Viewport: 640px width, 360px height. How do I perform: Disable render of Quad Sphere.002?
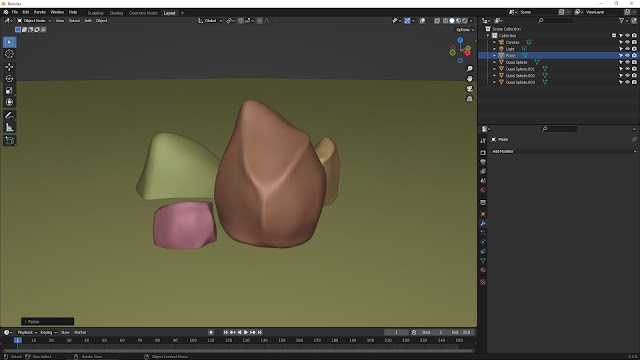coord(634,76)
